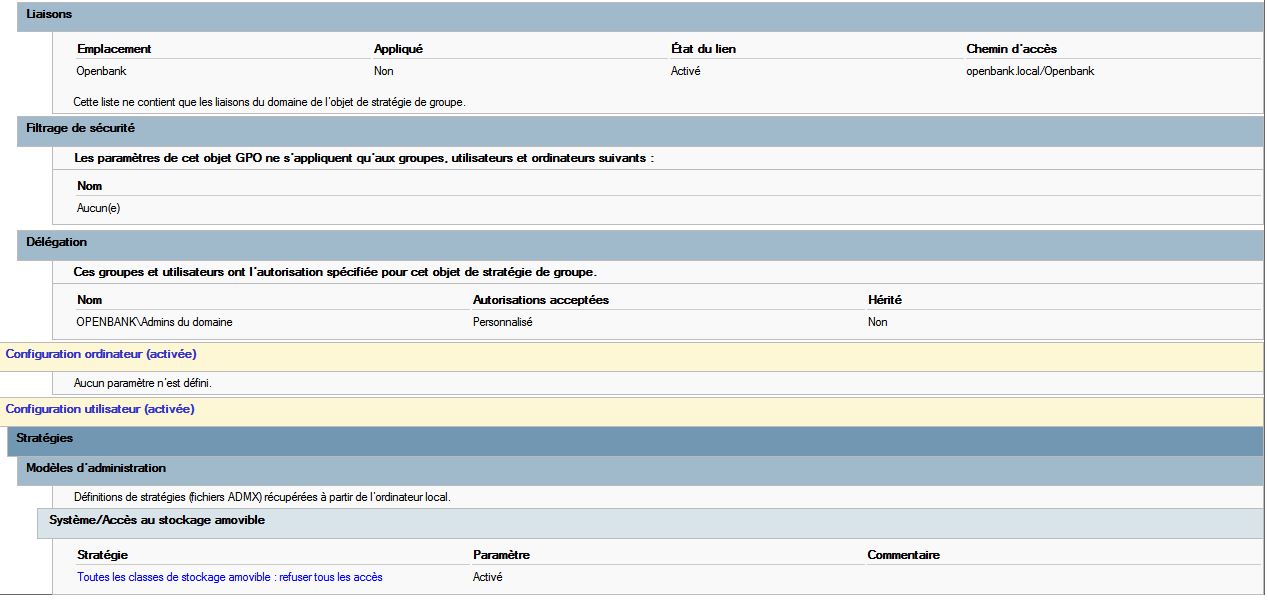Image resolution: width=1268 pixels, height=602 pixels.
Task: Collapse the Délégation section header
Action: pyautogui.click(x=56, y=243)
